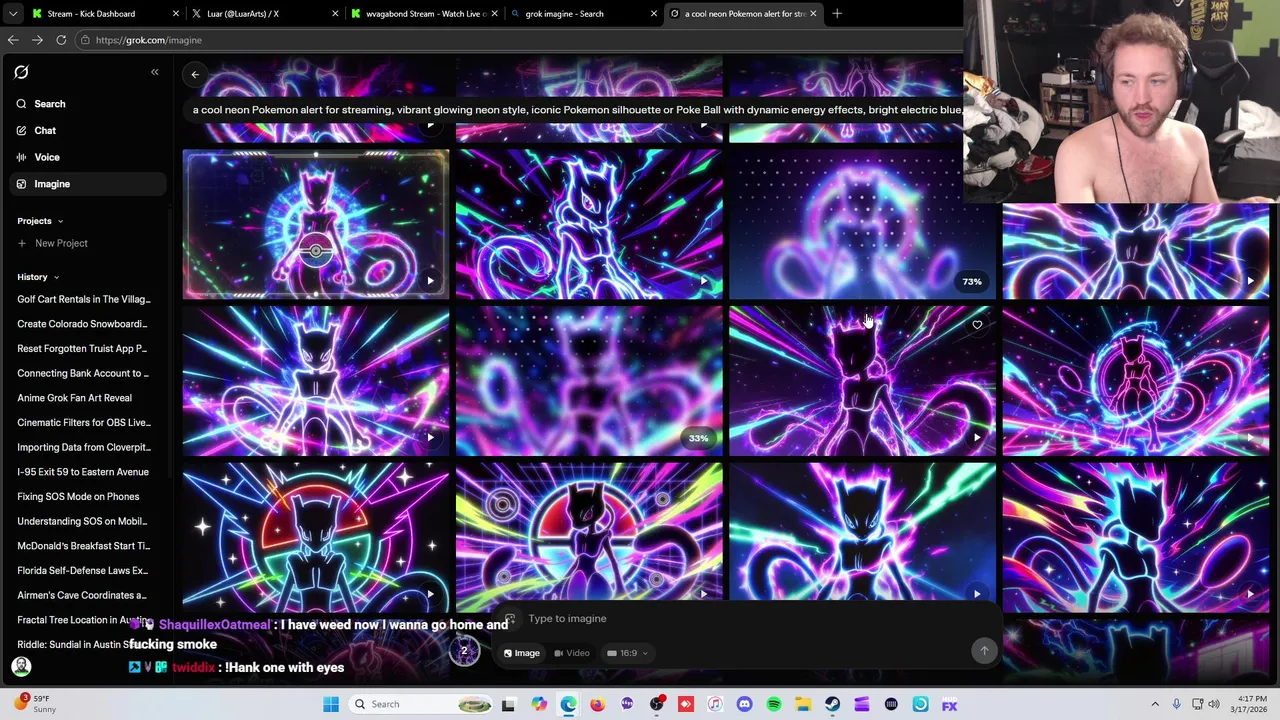Open "Airmen's Cave Coordinates a..." history entry
Viewport: 1280px width, 720px height.
[x=82, y=595]
